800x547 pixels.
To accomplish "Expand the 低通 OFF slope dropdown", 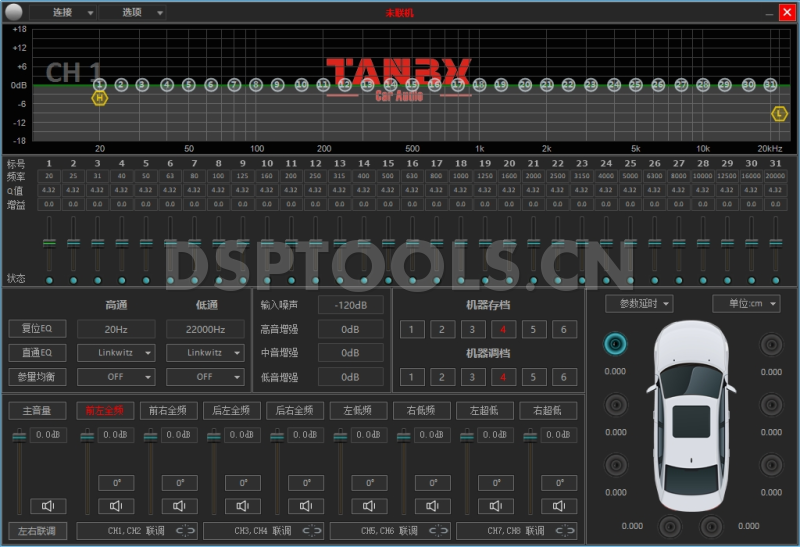I will [205, 377].
